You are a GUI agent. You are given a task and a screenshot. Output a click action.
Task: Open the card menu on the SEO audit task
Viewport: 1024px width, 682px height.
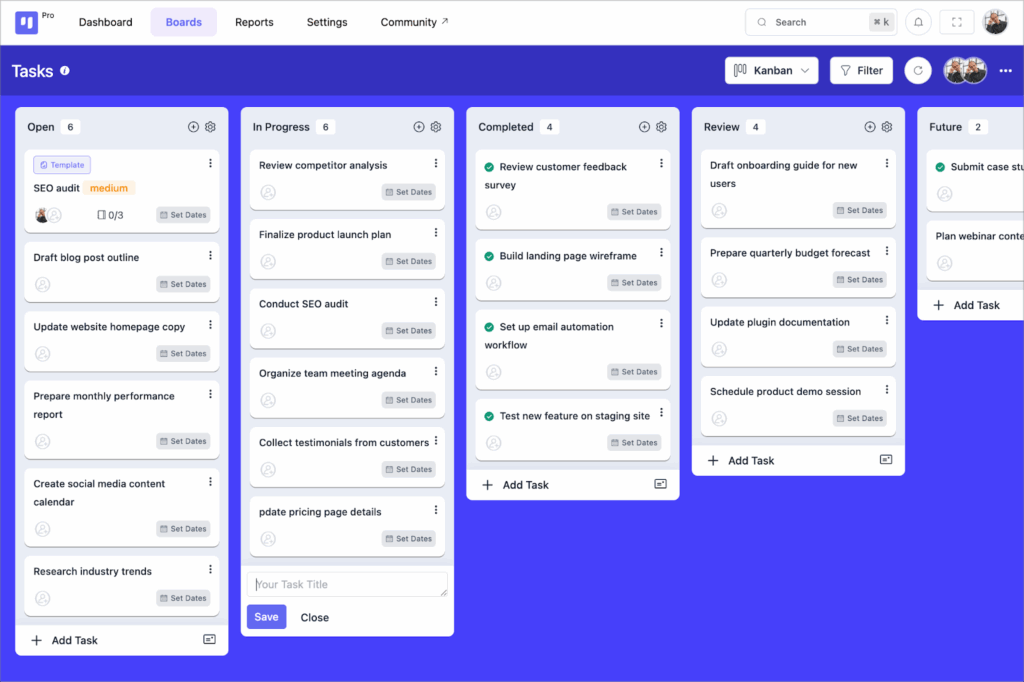point(210,163)
